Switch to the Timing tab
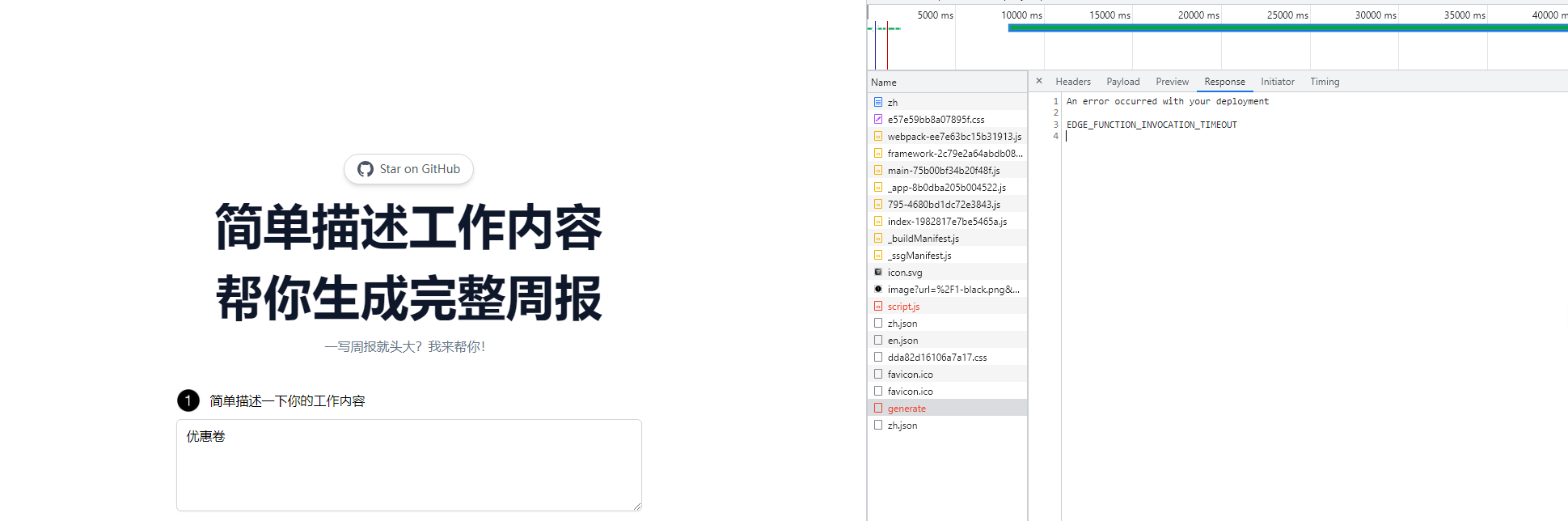This screenshot has height=521, width=1568. coord(1325,82)
